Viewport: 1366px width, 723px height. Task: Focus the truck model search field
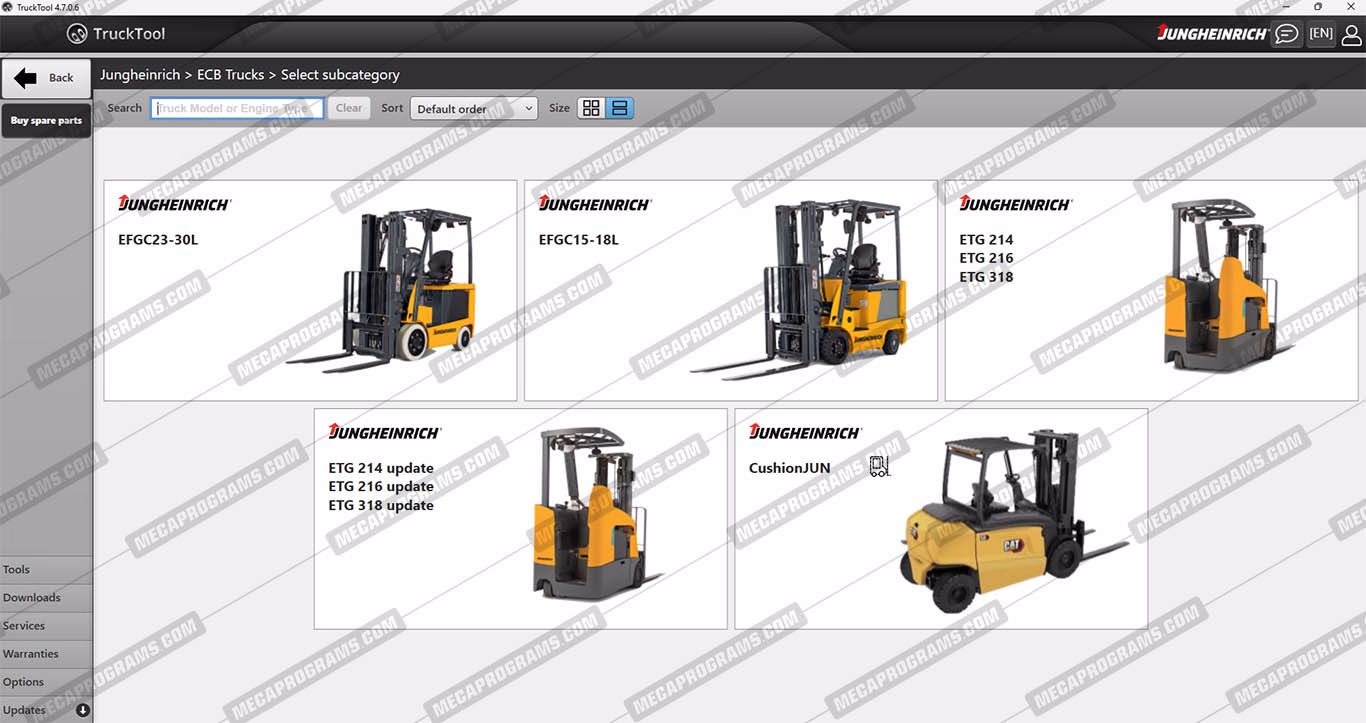pos(237,108)
